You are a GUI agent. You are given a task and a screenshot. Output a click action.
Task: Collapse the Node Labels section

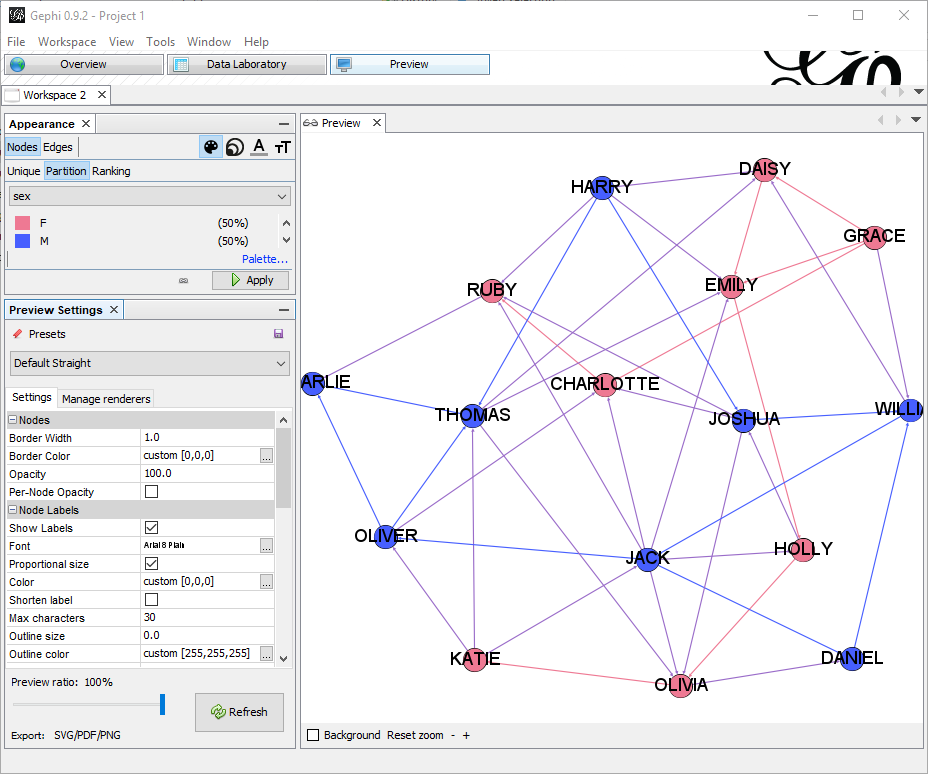coord(12,510)
